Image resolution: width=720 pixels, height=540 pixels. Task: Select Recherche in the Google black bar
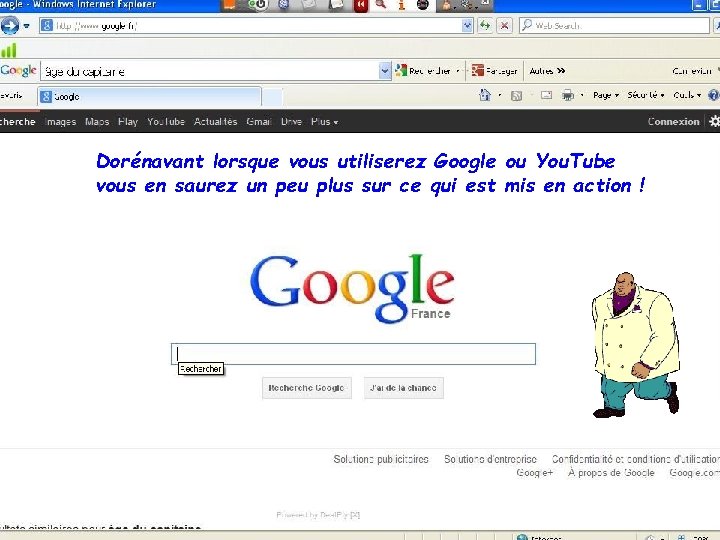point(17,122)
